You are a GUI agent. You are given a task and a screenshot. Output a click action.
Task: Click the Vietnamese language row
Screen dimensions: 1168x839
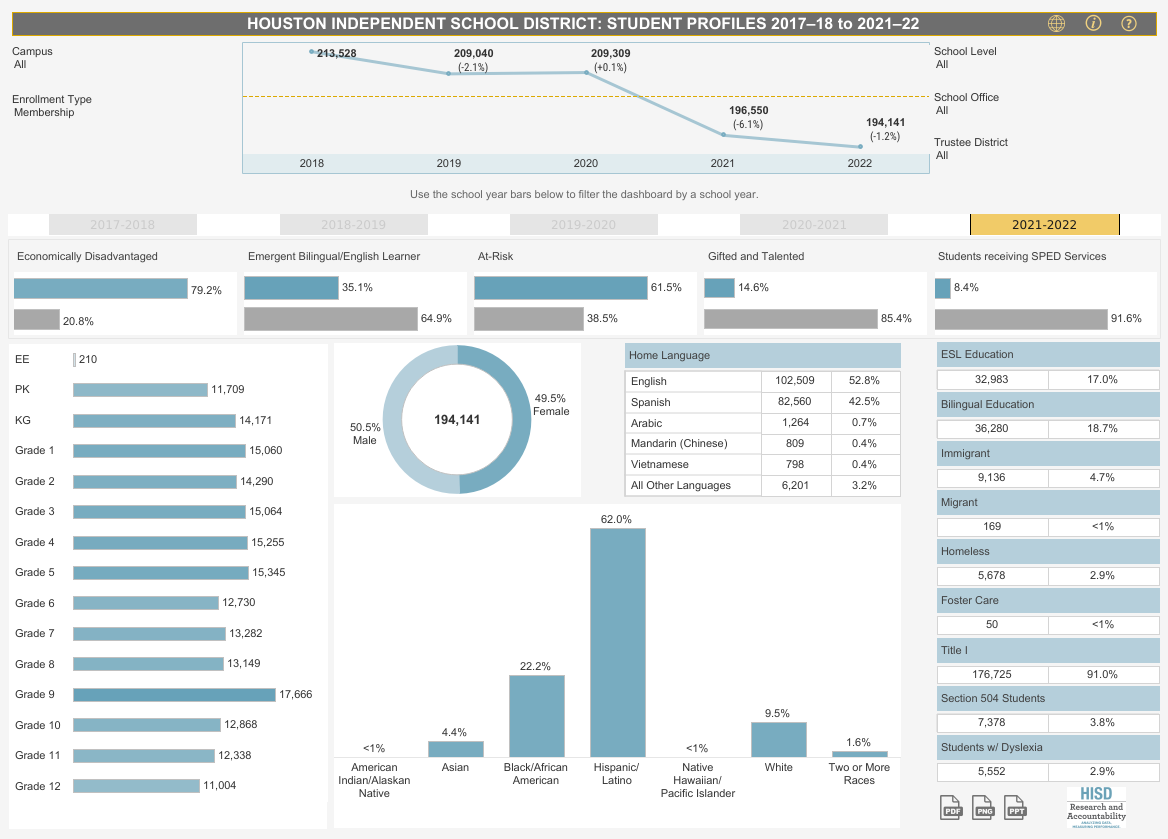point(763,464)
